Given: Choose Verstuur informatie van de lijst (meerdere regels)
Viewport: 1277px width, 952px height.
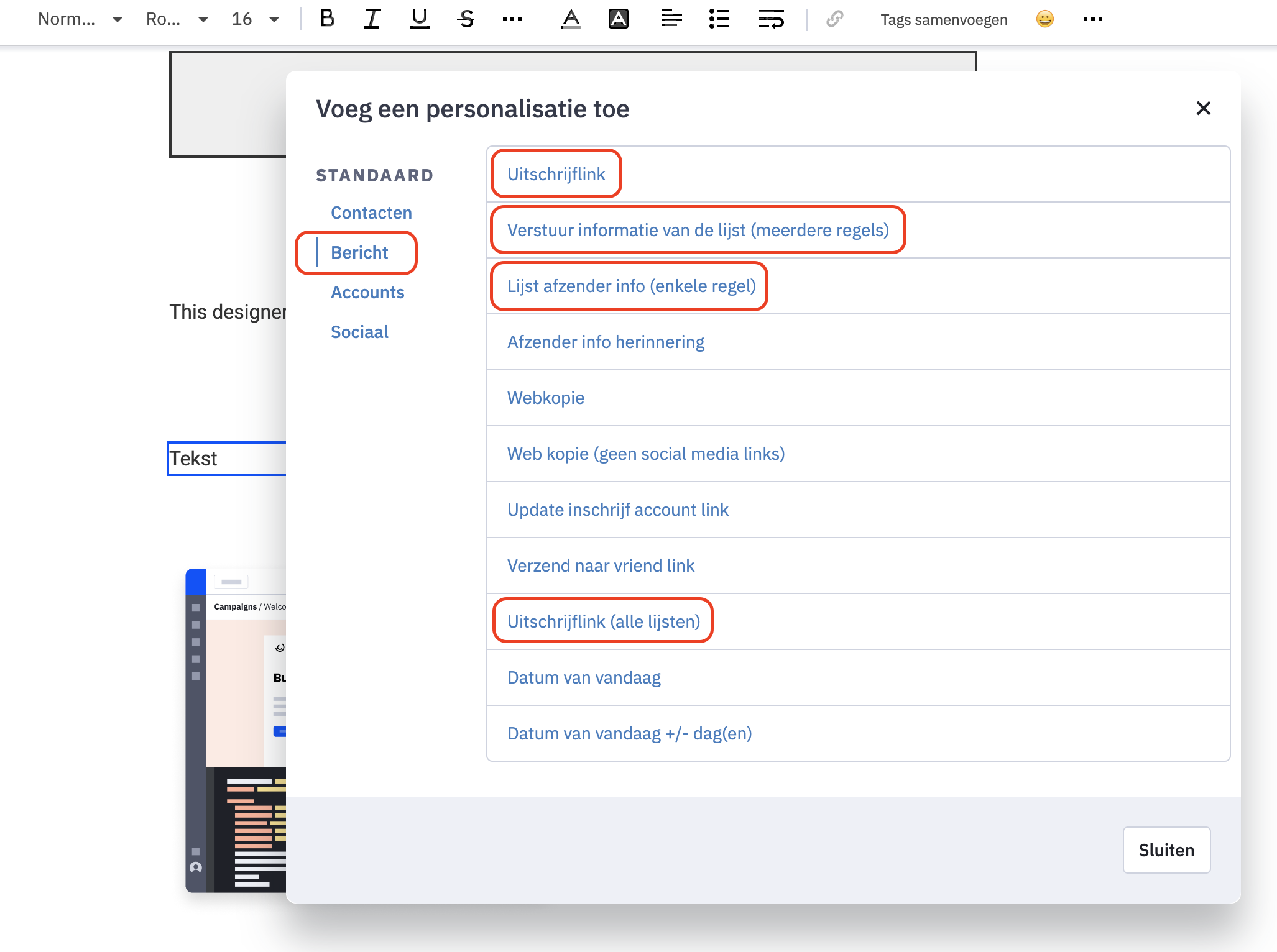Looking at the screenshot, I should point(858,231).
